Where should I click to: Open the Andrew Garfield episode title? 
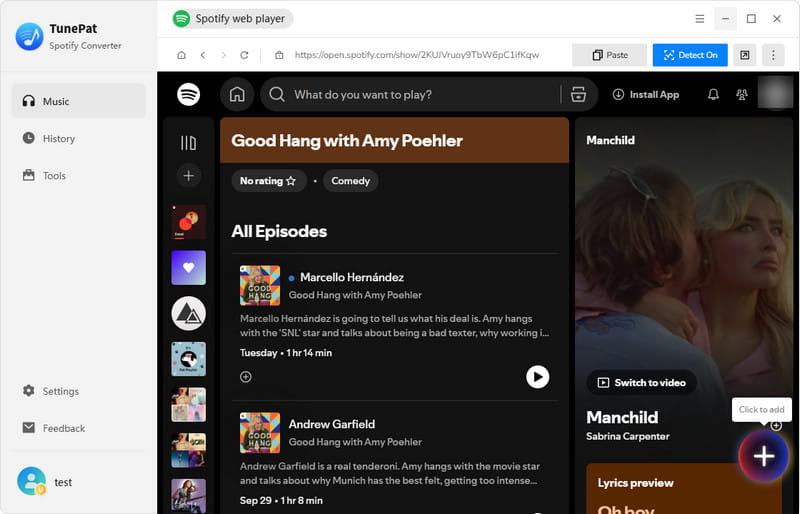332,424
